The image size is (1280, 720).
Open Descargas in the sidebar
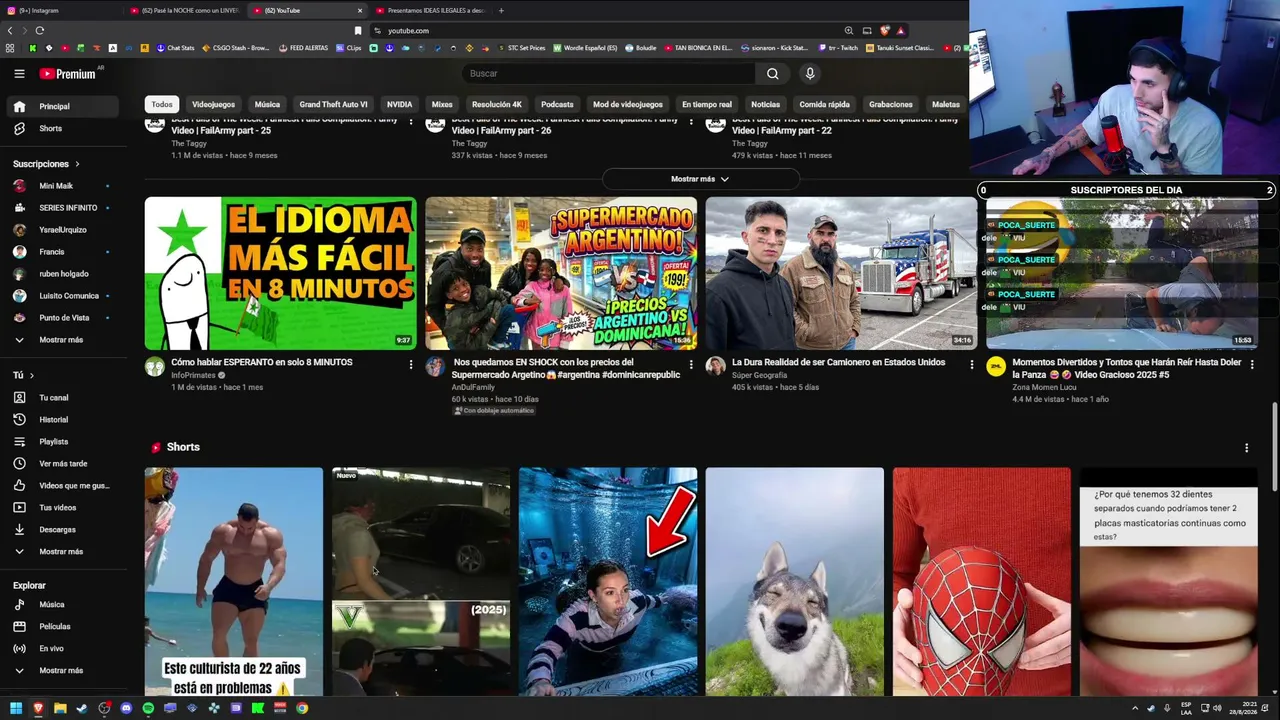point(57,530)
